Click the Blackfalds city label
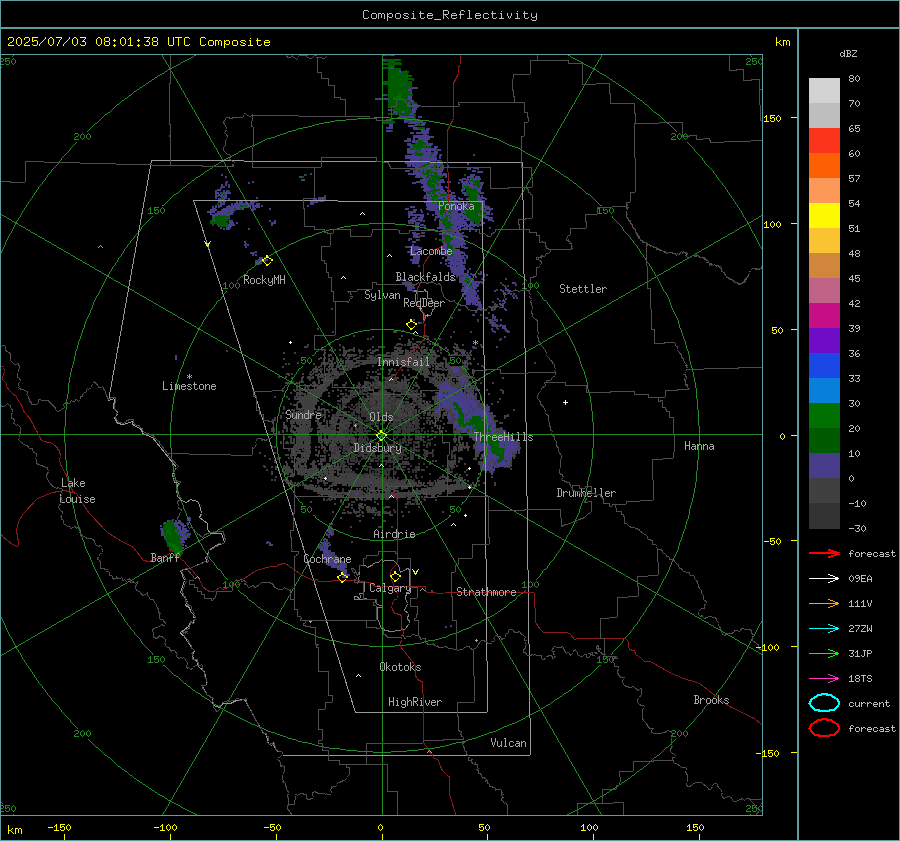Screen dimensions: 900x841 [x=425, y=277]
